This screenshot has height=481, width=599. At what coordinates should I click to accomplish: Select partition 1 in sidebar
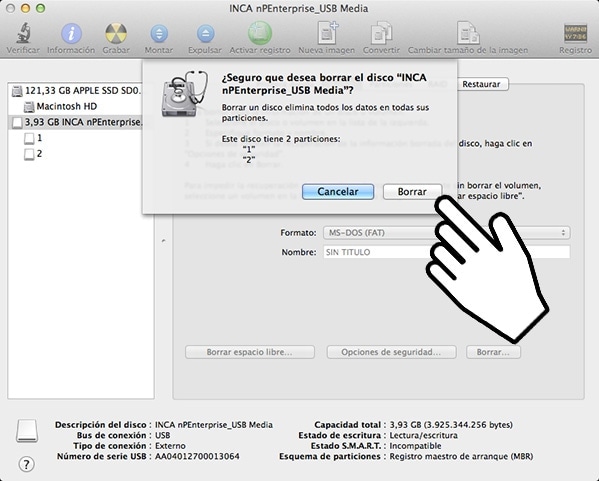tap(34, 138)
